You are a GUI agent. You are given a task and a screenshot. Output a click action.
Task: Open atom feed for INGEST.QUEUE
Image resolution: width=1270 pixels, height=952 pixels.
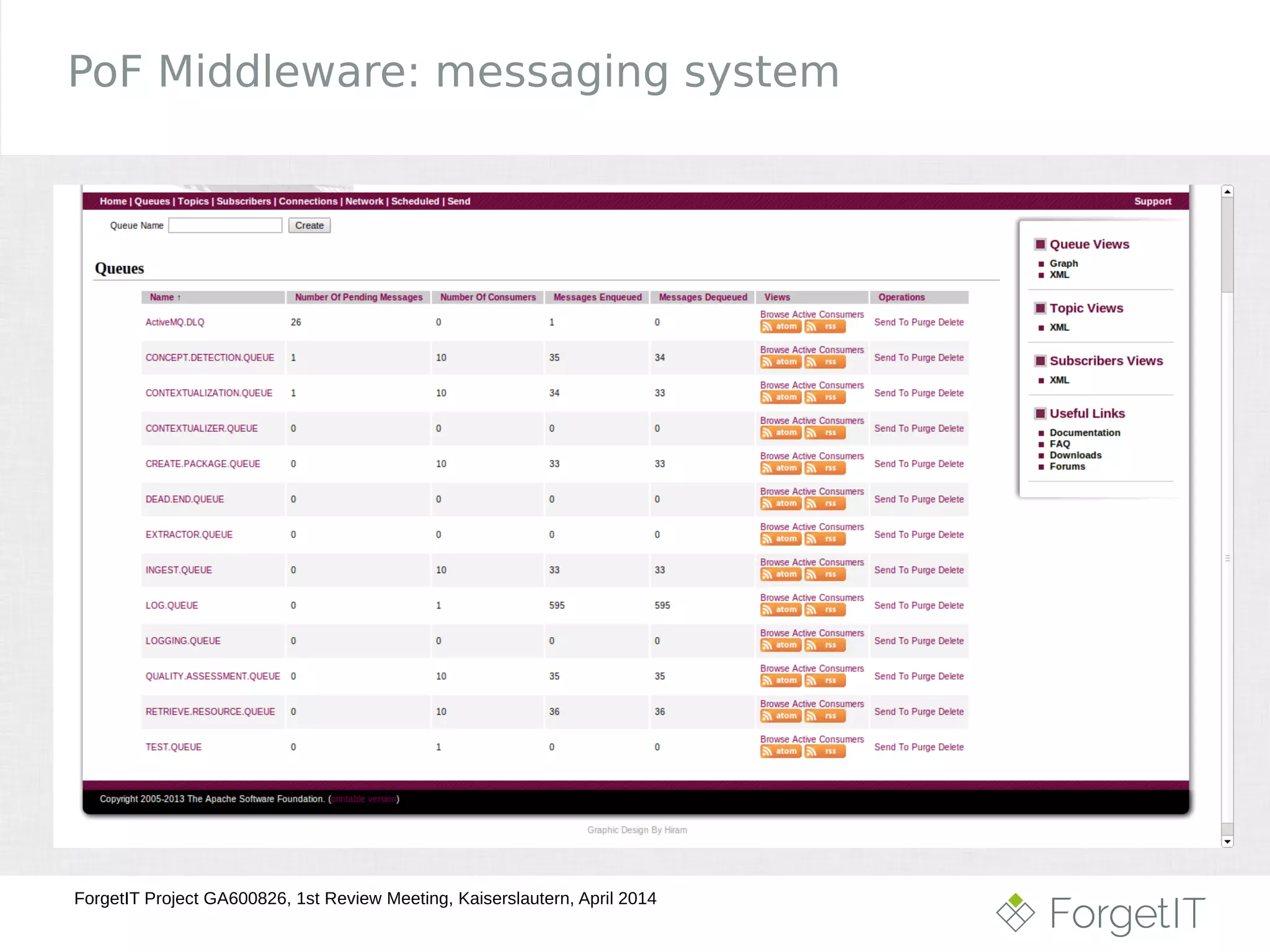click(781, 574)
